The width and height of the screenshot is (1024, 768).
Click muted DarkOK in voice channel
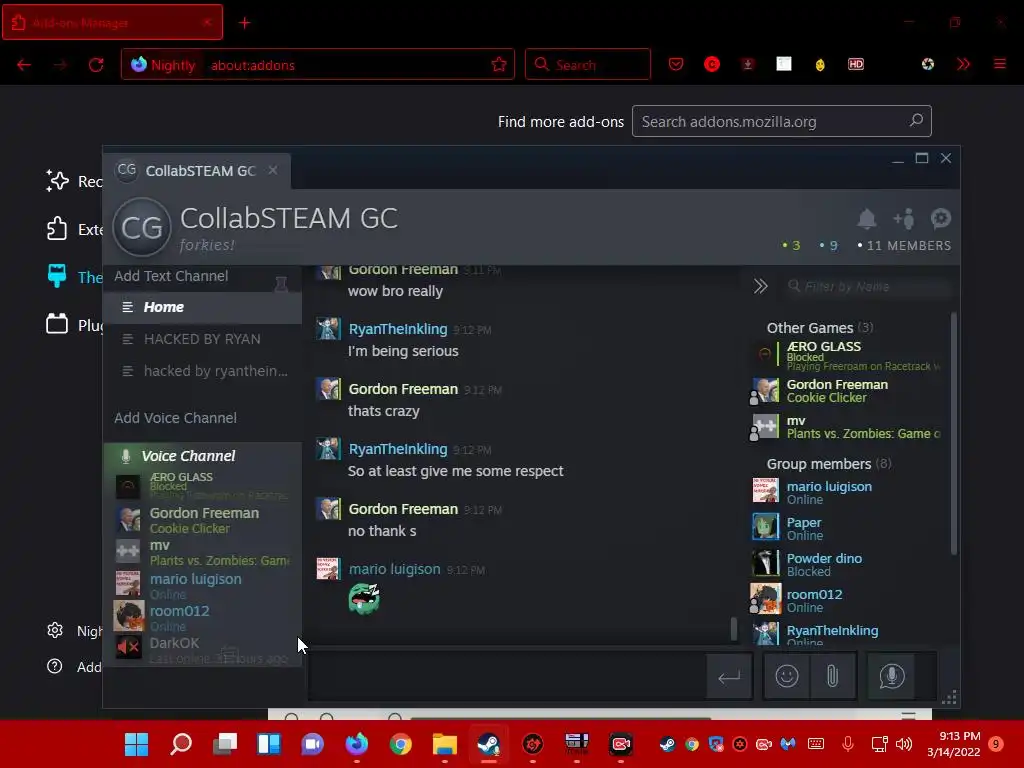point(202,649)
